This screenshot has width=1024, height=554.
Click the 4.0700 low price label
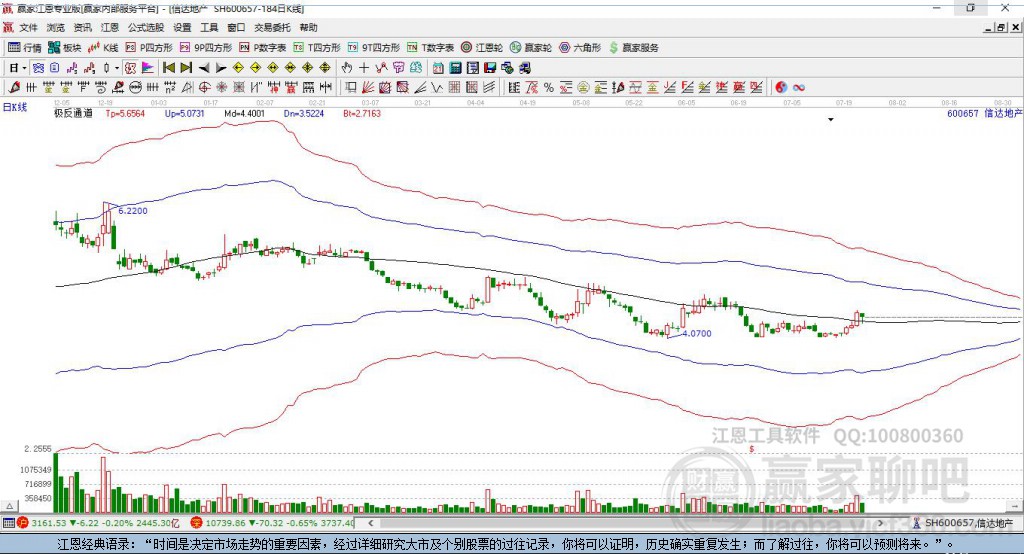pos(697,333)
